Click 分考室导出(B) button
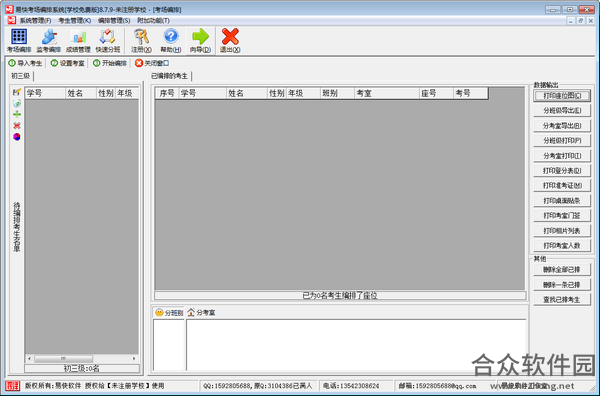This screenshot has height=396, width=600. pyautogui.click(x=562, y=125)
